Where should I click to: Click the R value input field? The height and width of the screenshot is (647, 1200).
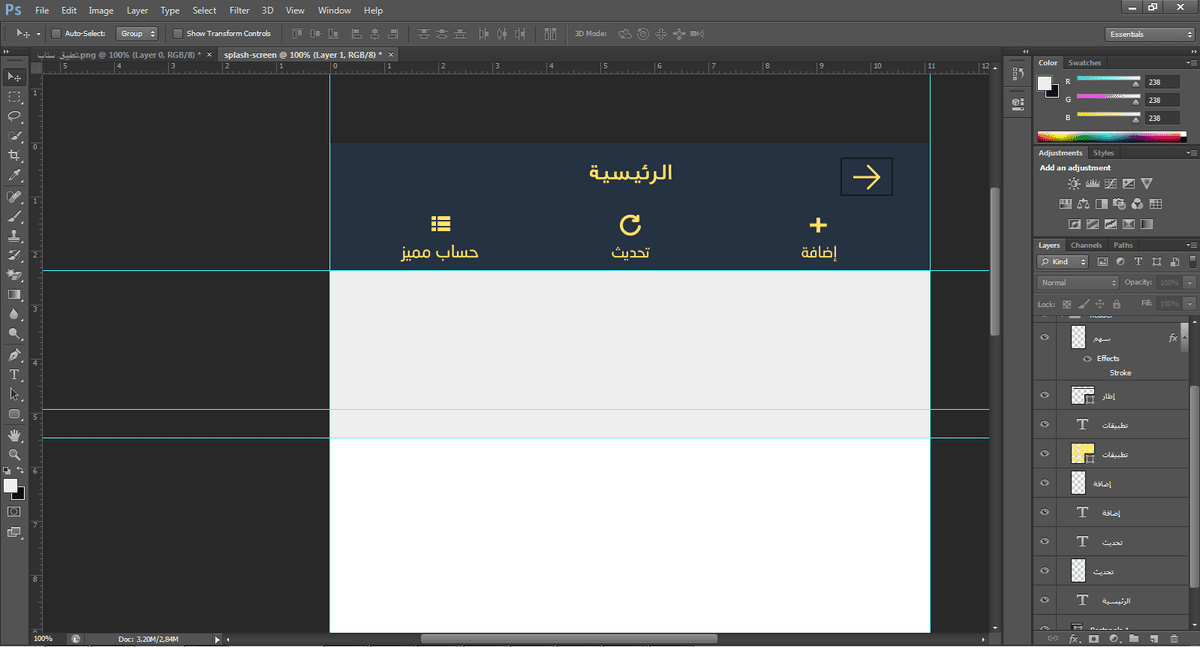pos(1162,82)
